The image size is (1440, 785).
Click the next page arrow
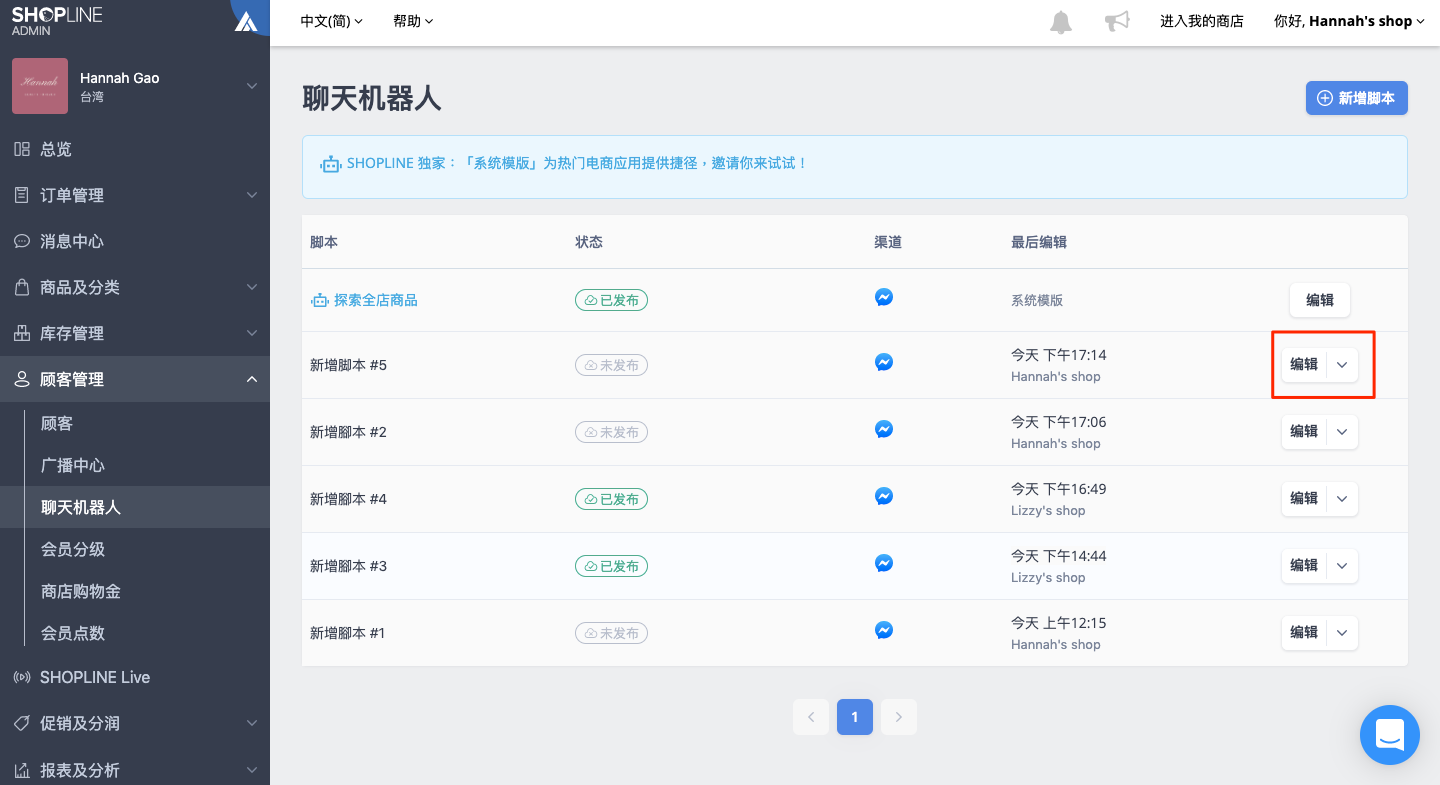[x=899, y=717]
